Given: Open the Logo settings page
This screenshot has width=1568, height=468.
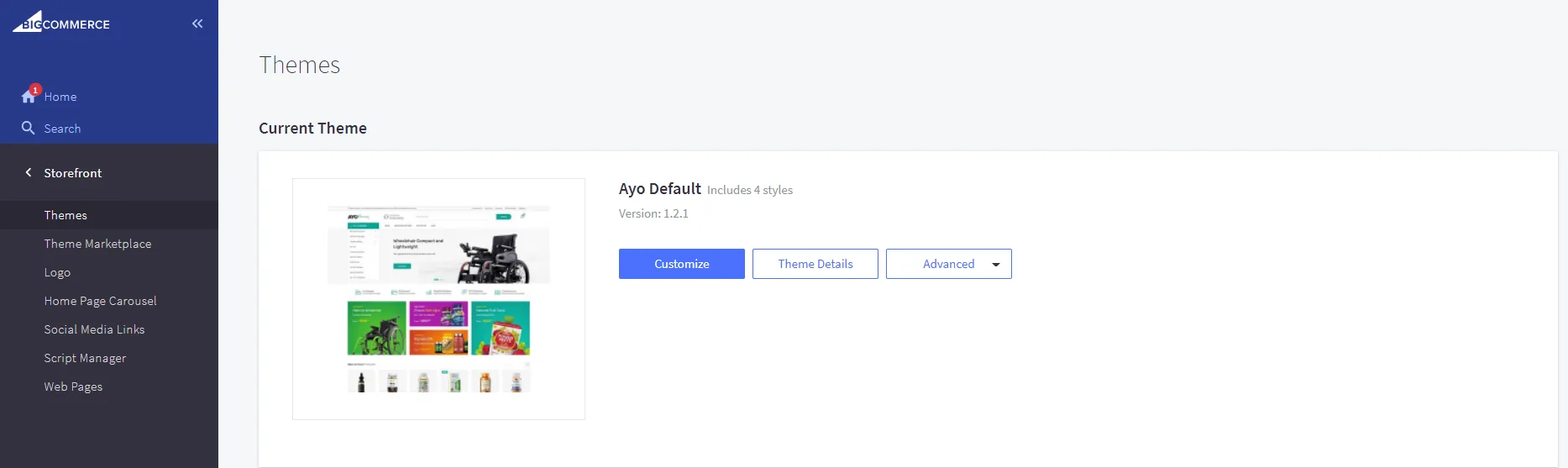Looking at the screenshot, I should tap(57, 272).
